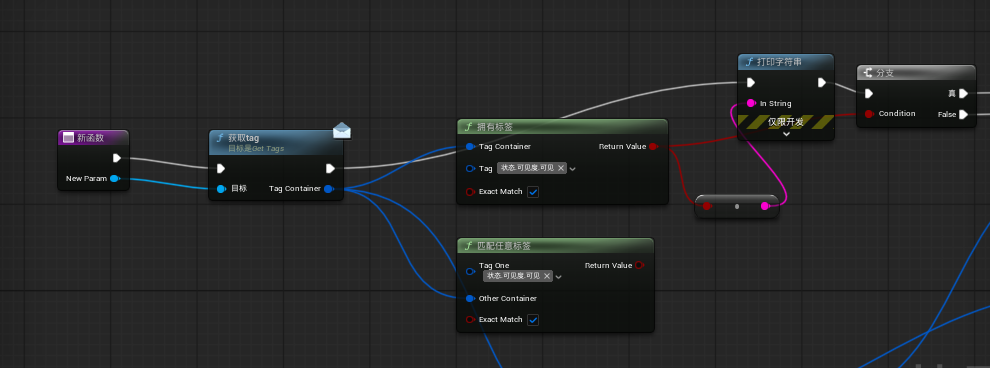This screenshot has height=368, width=990.
Task: Open the Tag One dropdown on 匹配任意标签
Action: [558, 276]
